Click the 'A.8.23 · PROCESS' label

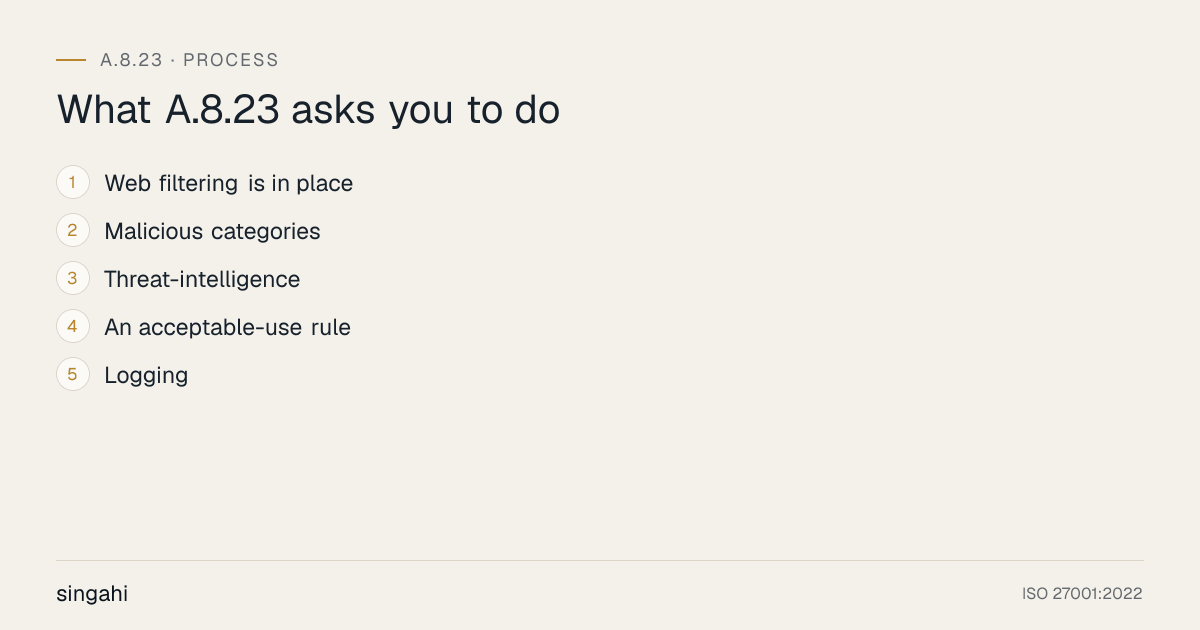click(189, 60)
